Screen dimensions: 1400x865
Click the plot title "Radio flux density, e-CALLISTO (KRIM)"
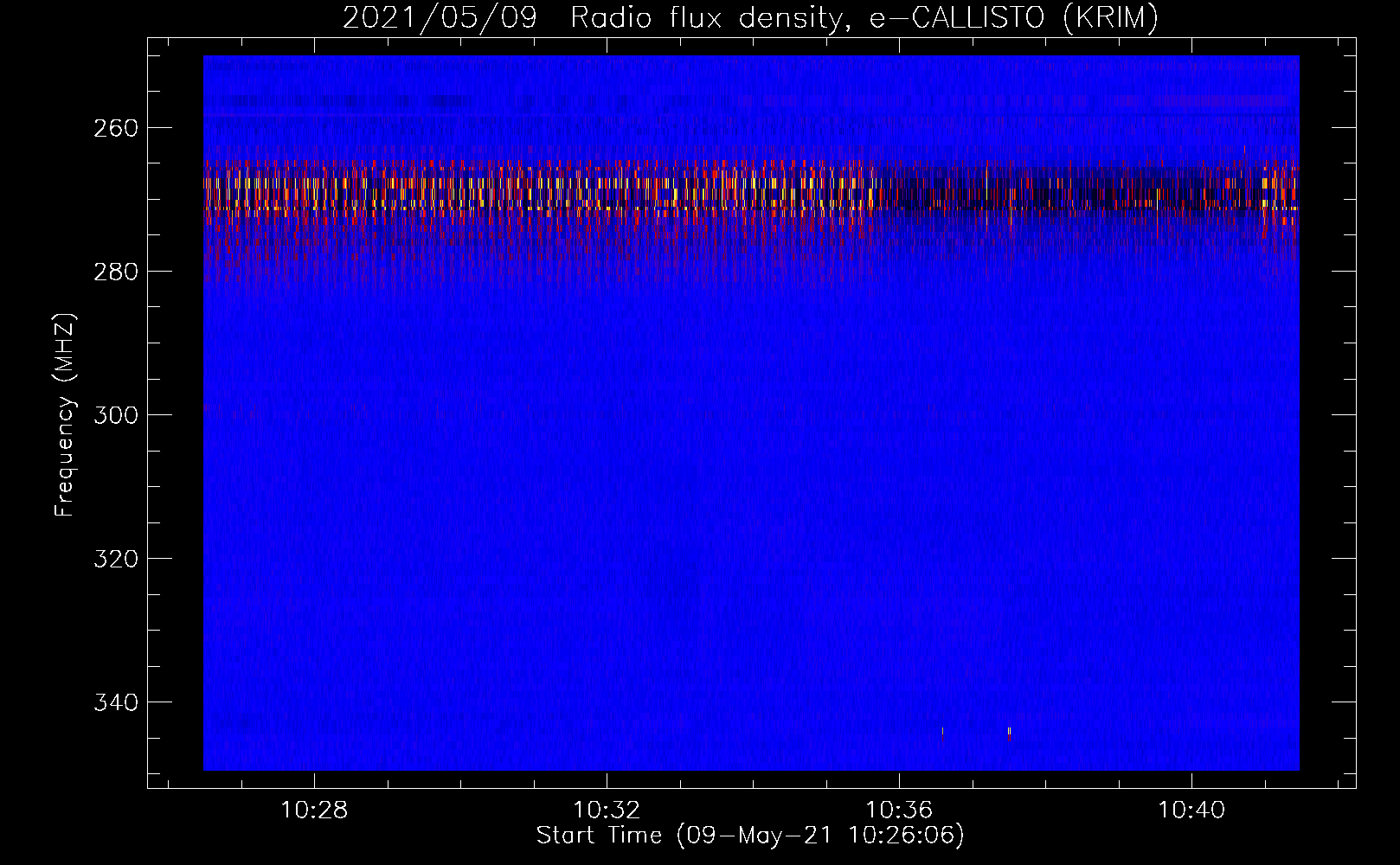pos(864,17)
